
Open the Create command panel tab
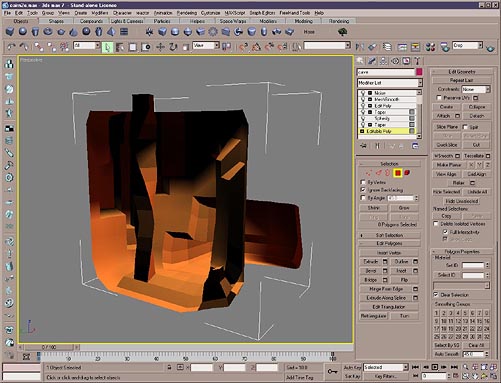(360, 61)
